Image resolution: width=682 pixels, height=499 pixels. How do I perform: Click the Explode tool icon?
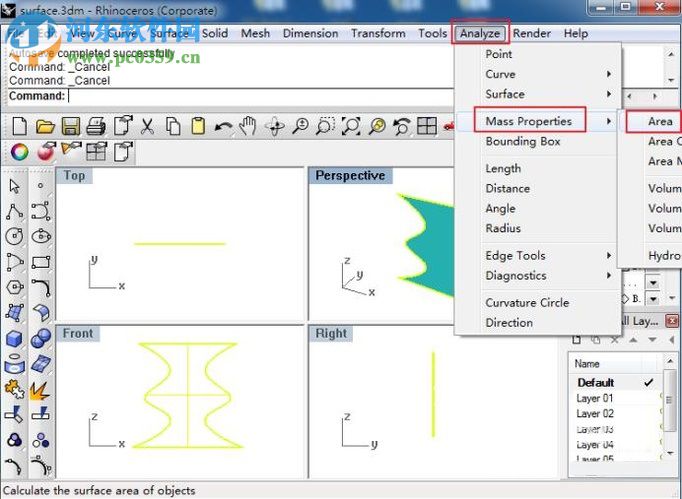40,390
